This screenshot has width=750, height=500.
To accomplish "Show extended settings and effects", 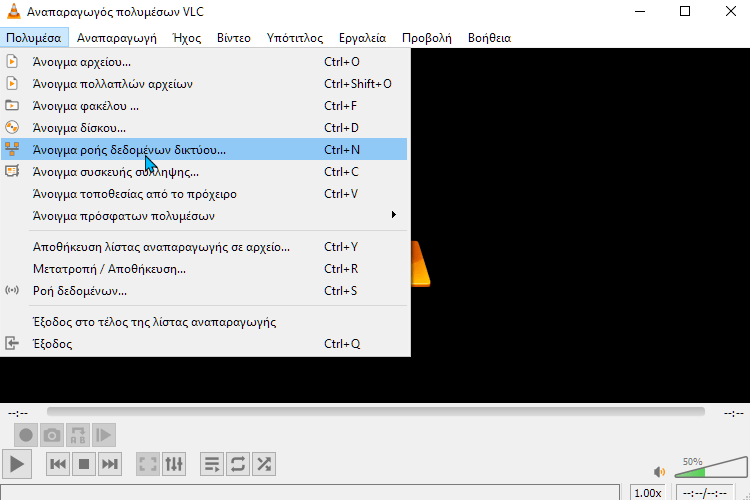I will tap(174, 464).
